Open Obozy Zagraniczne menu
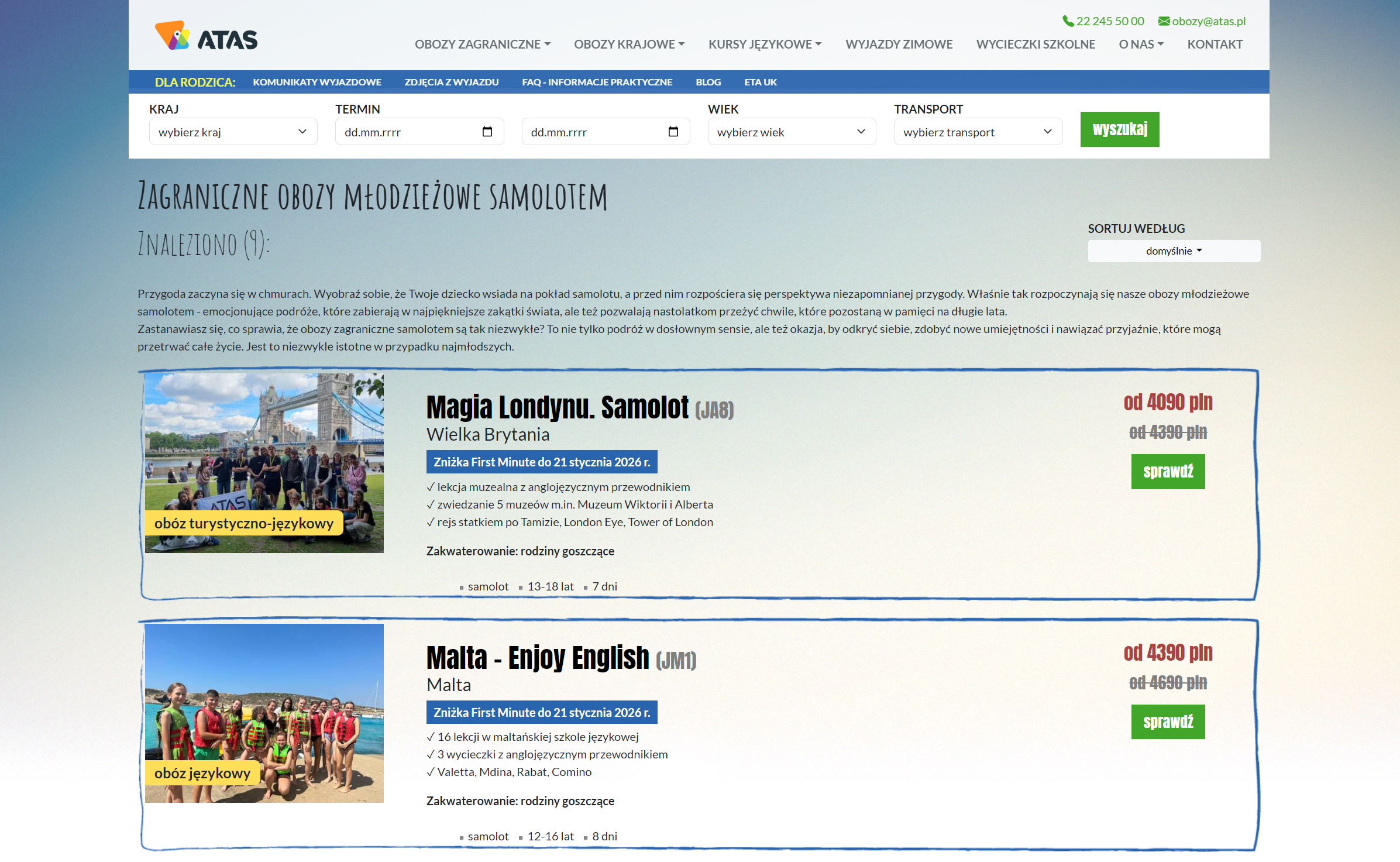1400x862 pixels. pyautogui.click(x=482, y=44)
